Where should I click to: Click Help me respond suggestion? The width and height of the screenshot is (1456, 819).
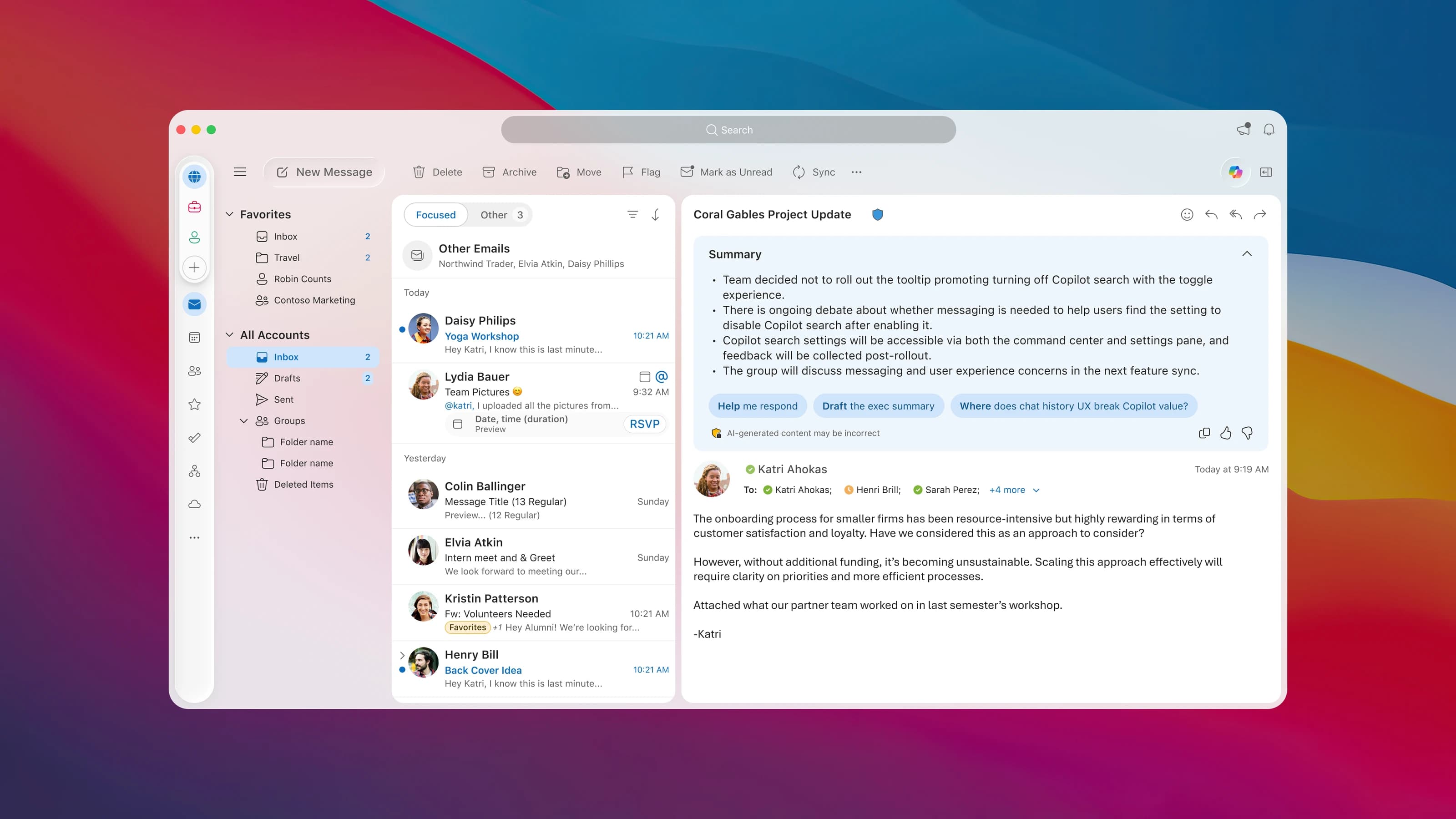pyautogui.click(x=758, y=406)
